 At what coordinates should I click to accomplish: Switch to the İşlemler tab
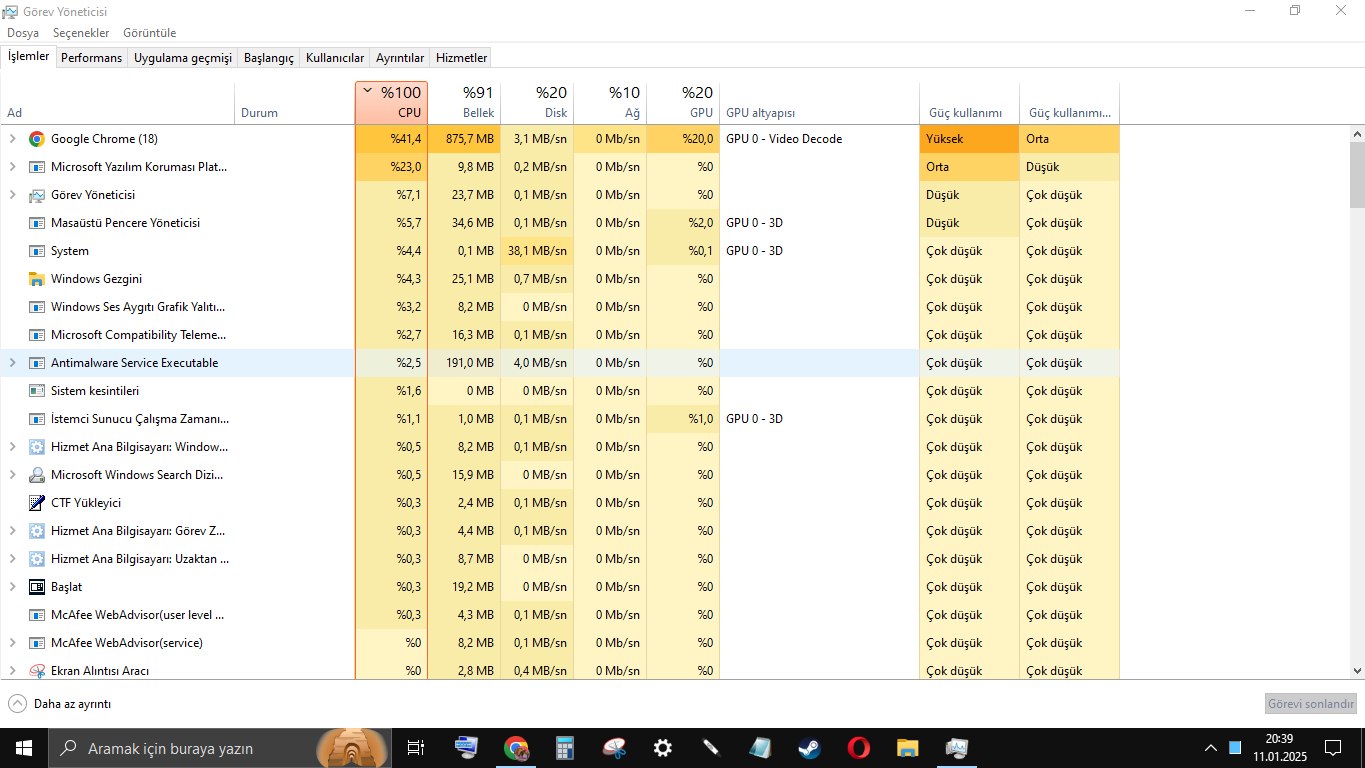tap(29, 56)
